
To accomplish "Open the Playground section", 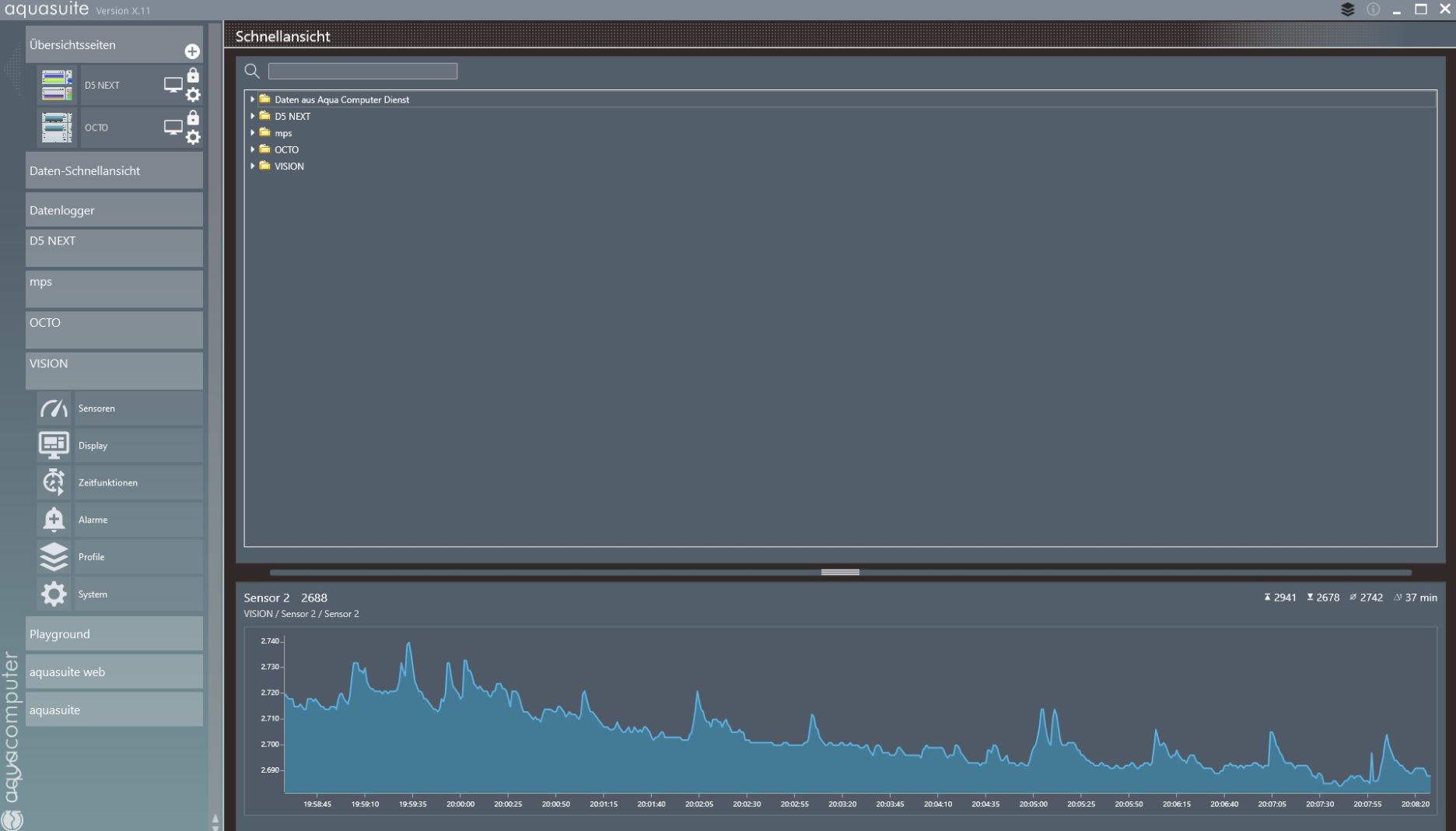I will point(114,634).
